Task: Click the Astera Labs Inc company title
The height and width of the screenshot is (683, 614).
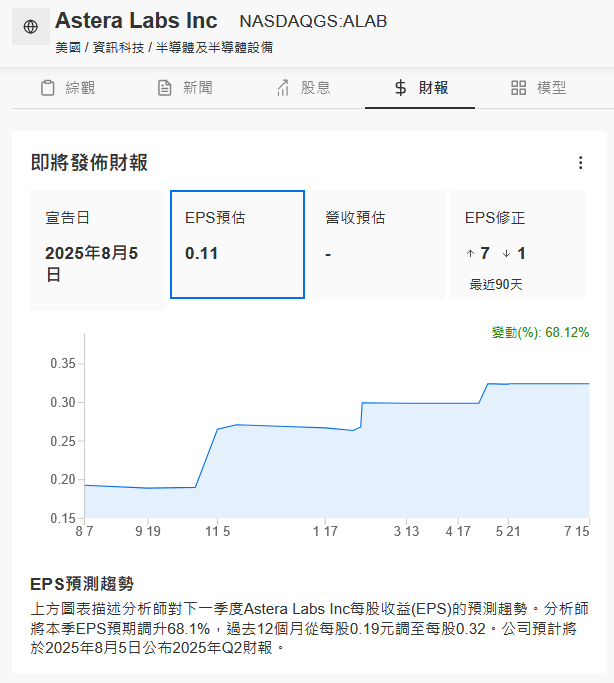Action: 136,20
